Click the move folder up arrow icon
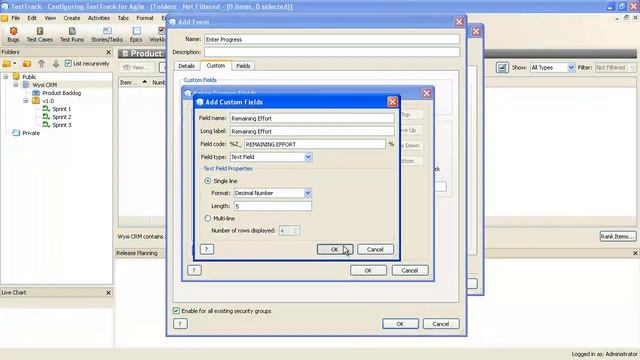 click(x=41, y=64)
